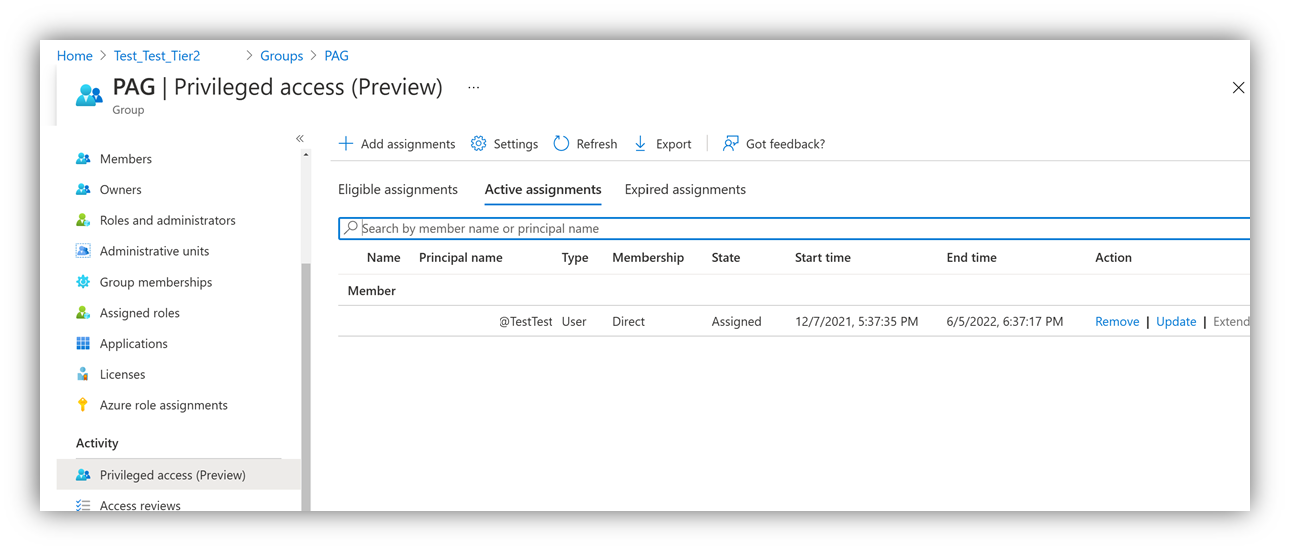Open Licenses from the sidebar
The image size is (1290, 551).
pyautogui.click(x=122, y=374)
